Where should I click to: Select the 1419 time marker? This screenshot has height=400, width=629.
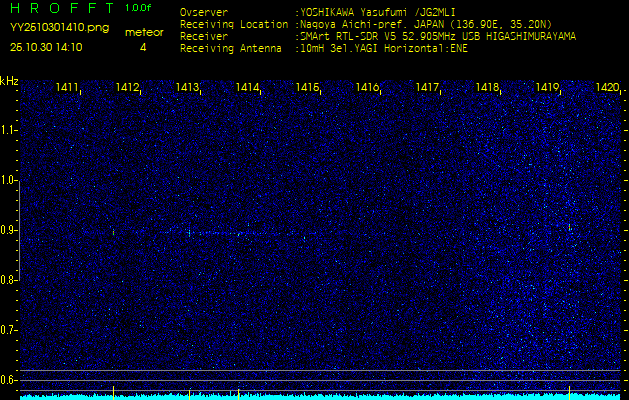[548, 88]
